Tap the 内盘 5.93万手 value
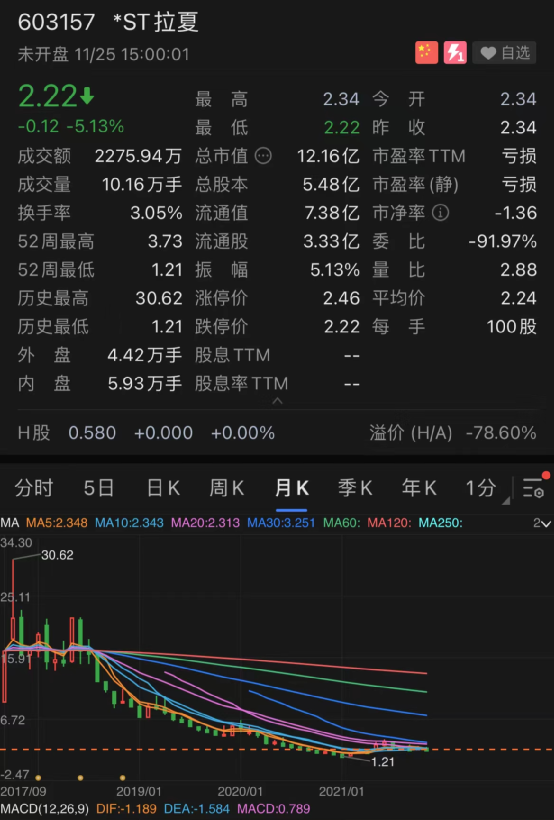This screenshot has width=554, height=820. [x=145, y=383]
